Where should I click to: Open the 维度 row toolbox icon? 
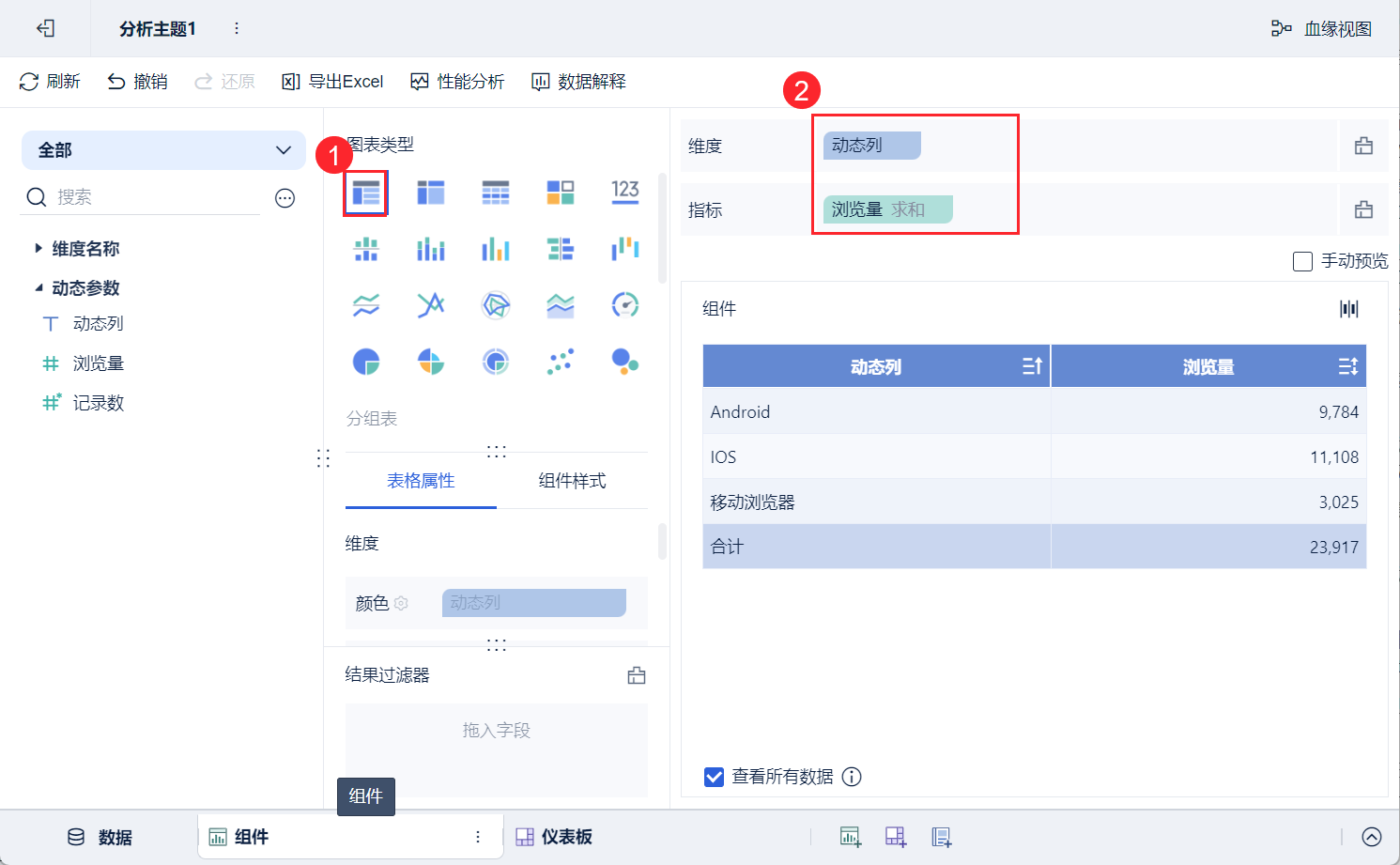pos(1363,146)
